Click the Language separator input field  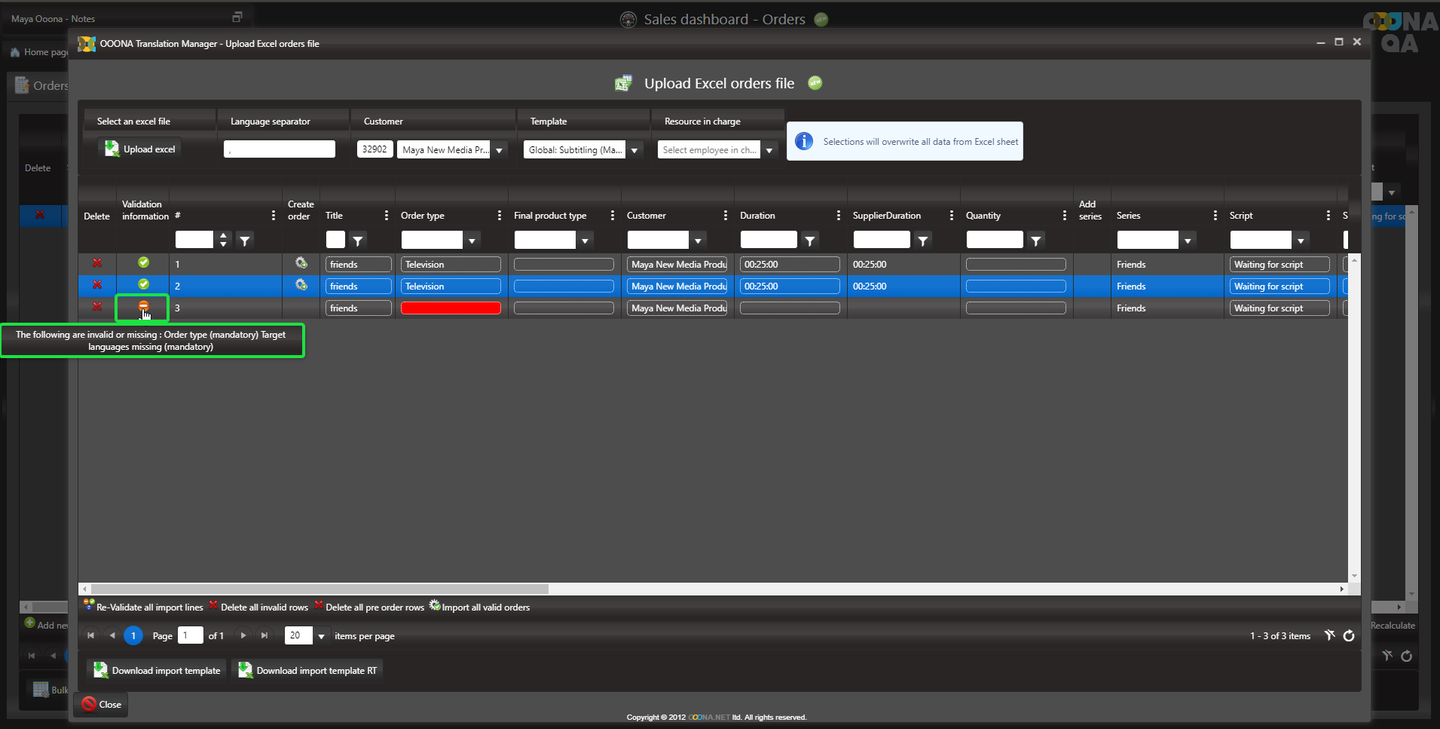coord(280,149)
